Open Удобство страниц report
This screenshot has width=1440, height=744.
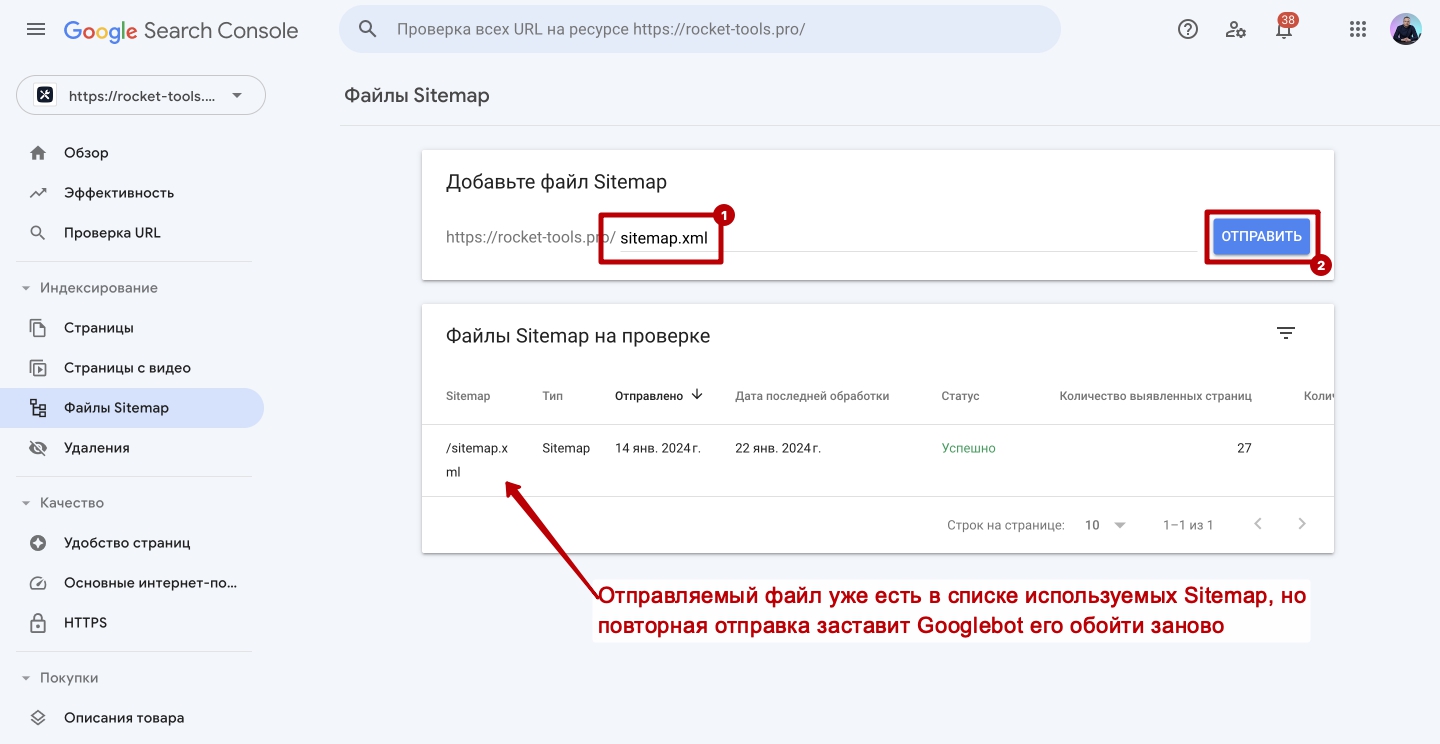pyautogui.click(x=132, y=543)
